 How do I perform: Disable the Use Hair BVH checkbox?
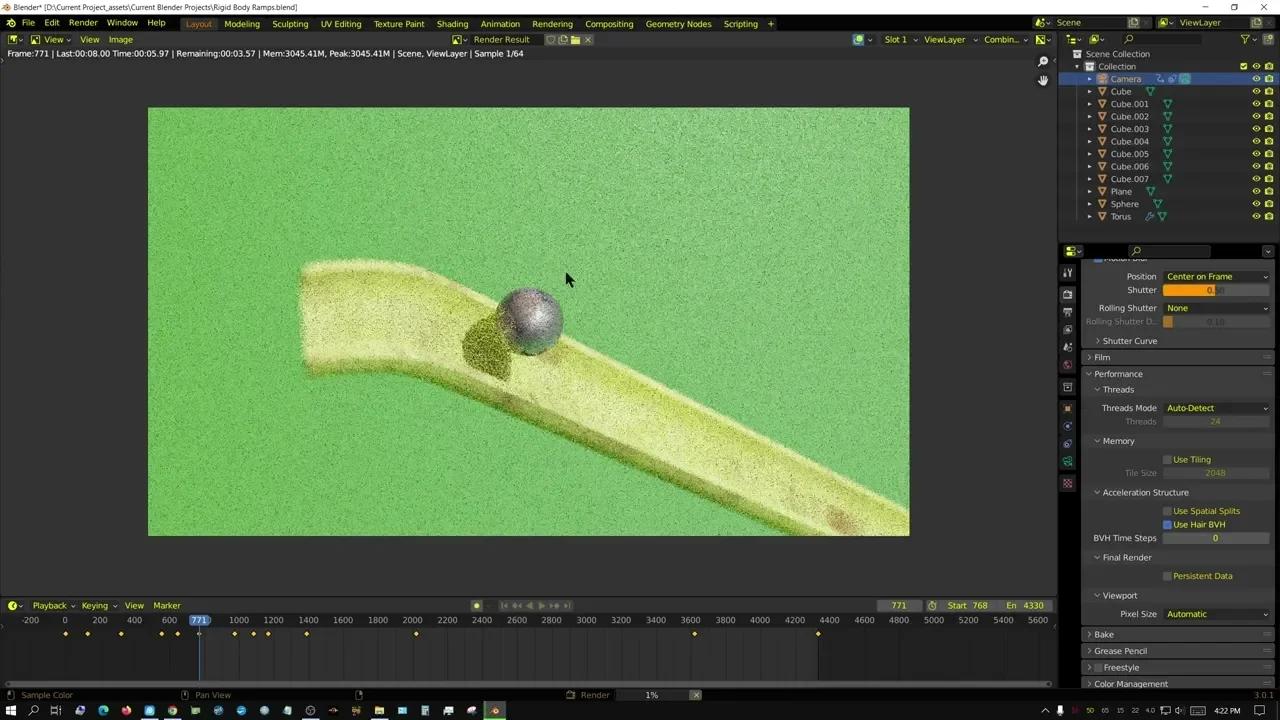click(1167, 525)
